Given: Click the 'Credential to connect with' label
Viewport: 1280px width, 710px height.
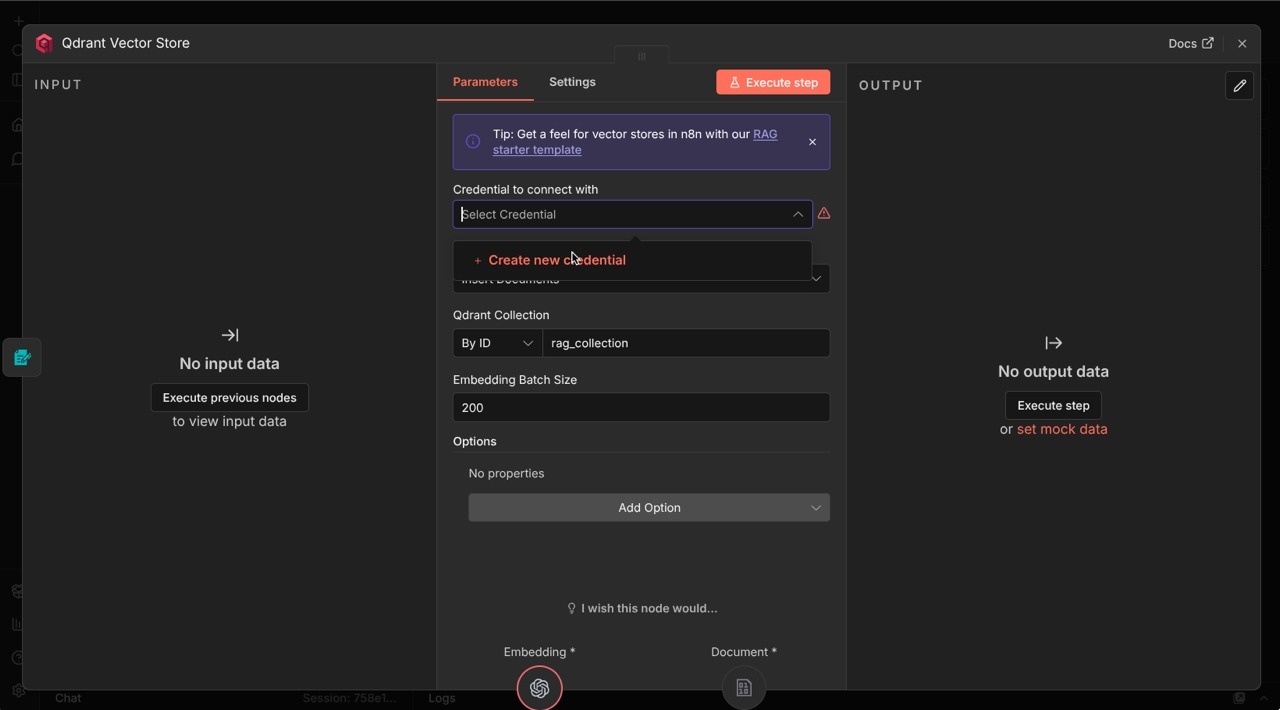Looking at the screenshot, I should pos(526,189).
